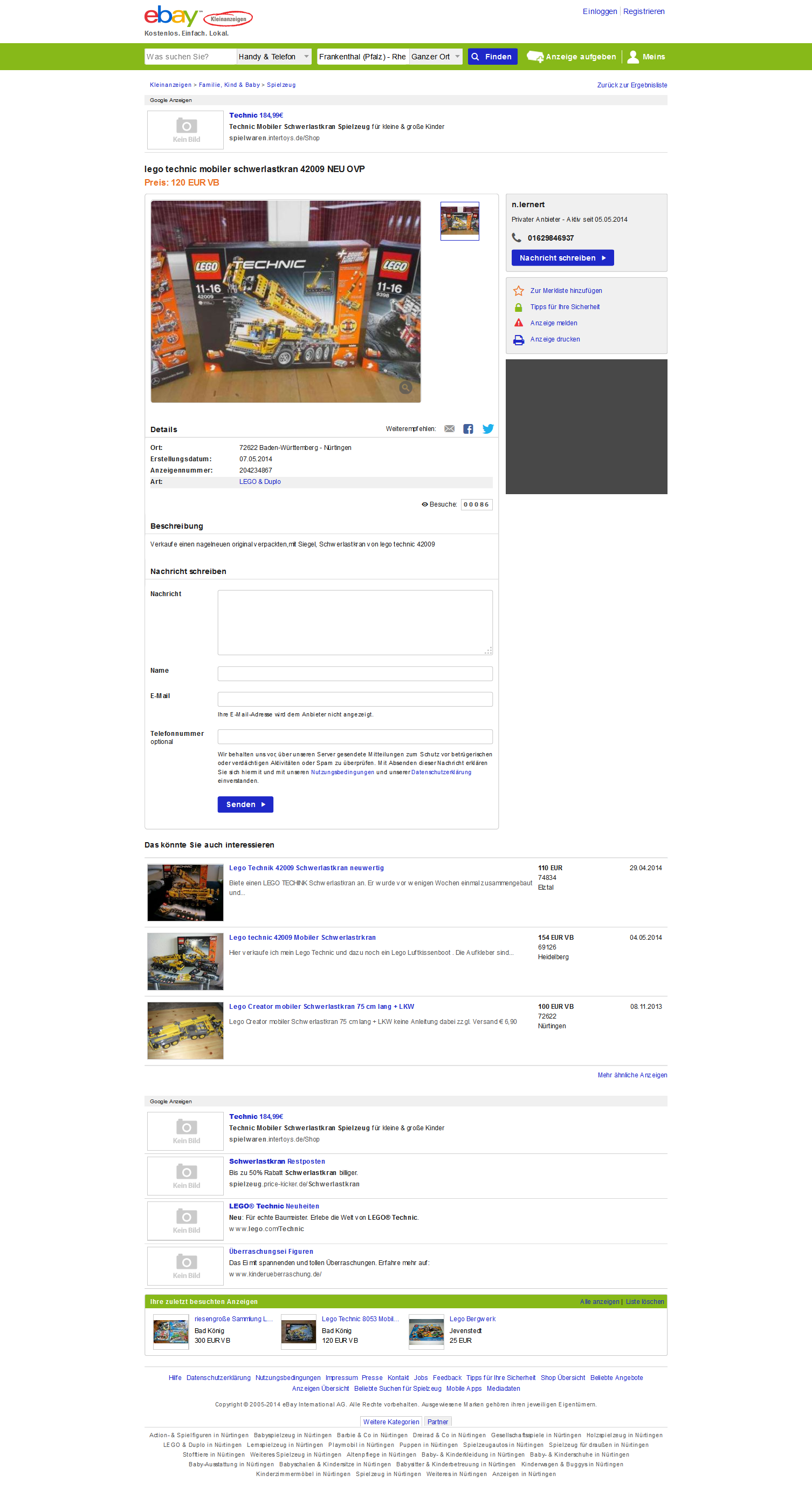
Task: Click Anzeige melden link
Action: 554,323
